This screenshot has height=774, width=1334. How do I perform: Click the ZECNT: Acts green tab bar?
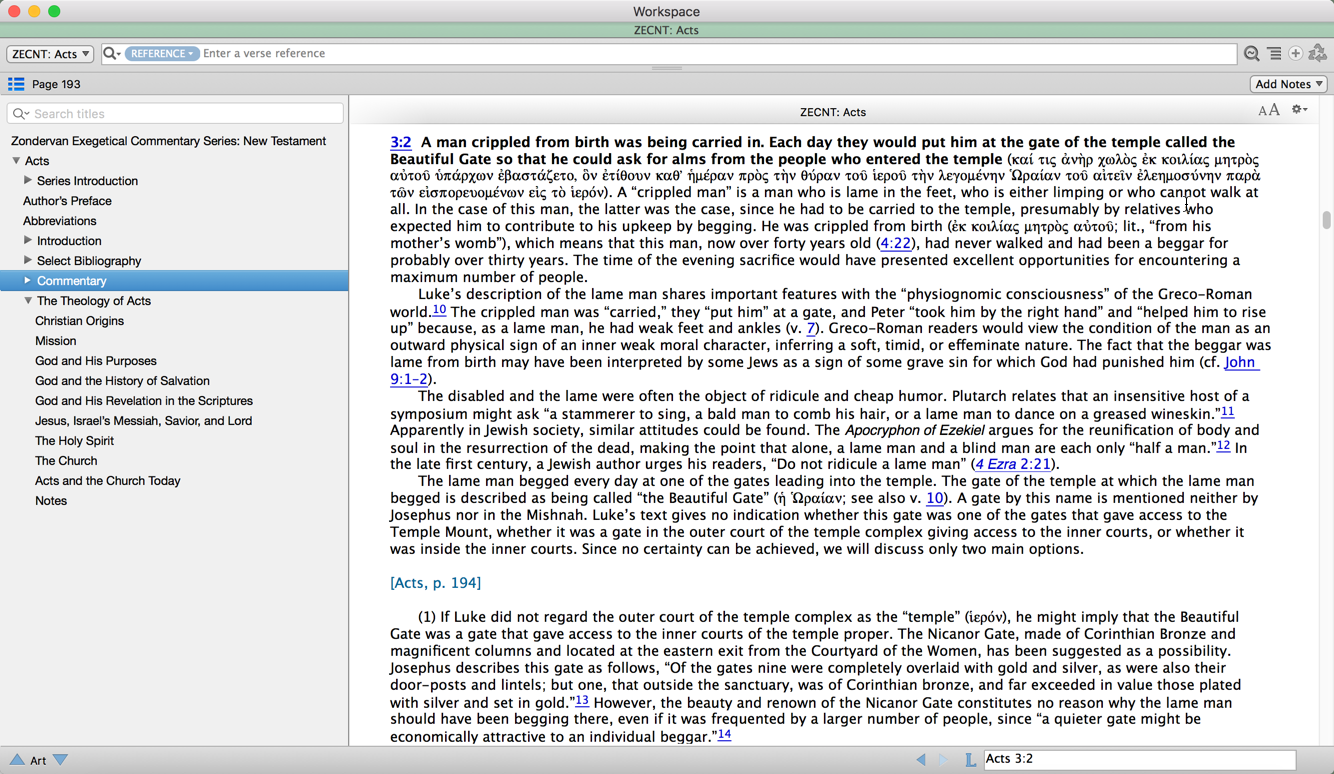[667, 30]
